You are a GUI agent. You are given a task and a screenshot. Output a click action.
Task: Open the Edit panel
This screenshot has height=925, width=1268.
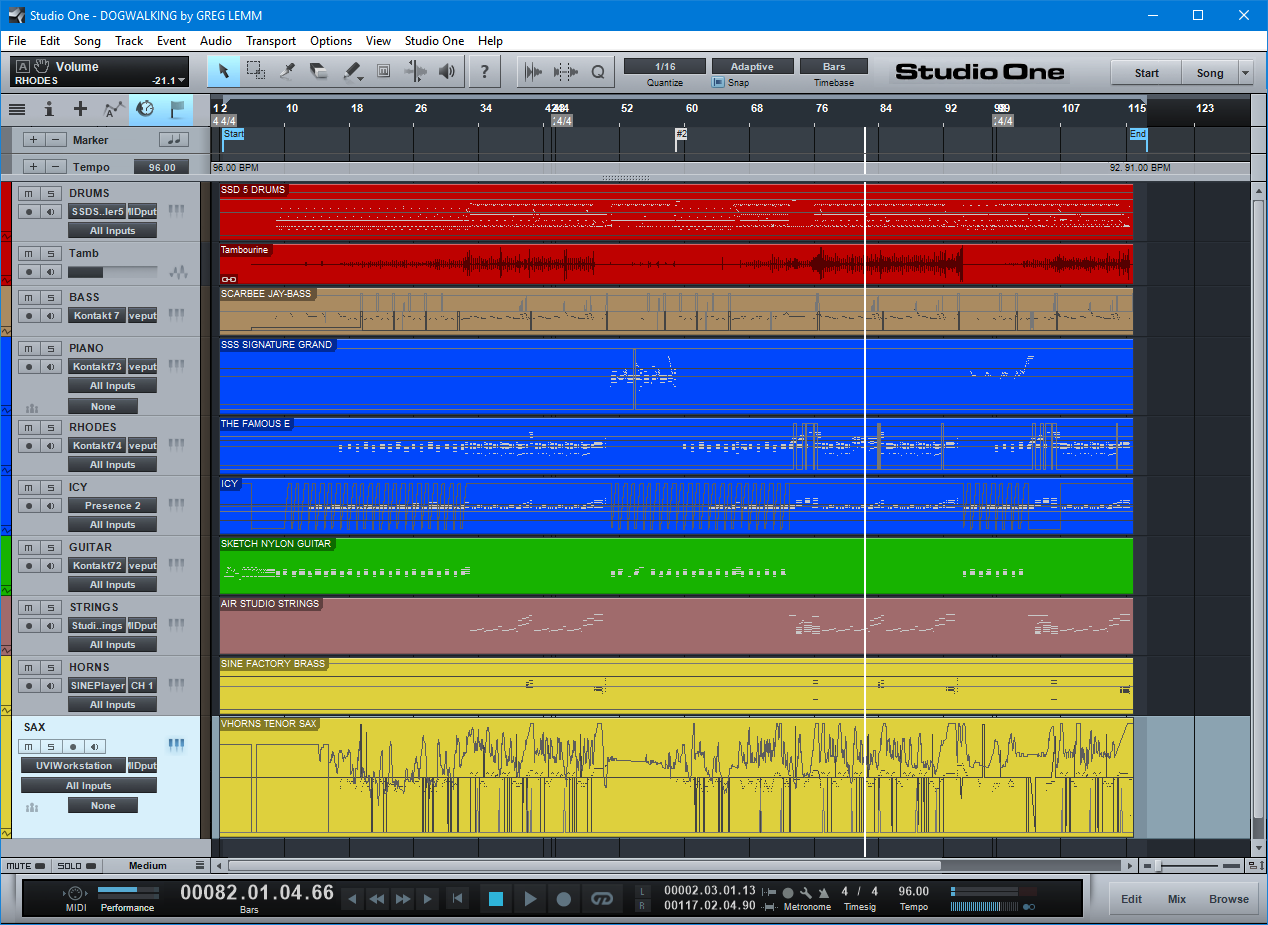1131,899
